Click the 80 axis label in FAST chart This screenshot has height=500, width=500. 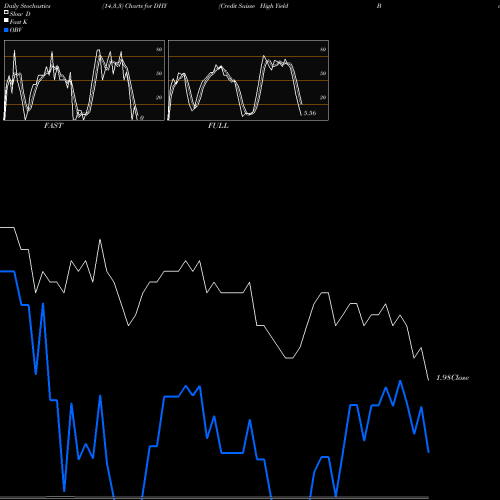159,50
